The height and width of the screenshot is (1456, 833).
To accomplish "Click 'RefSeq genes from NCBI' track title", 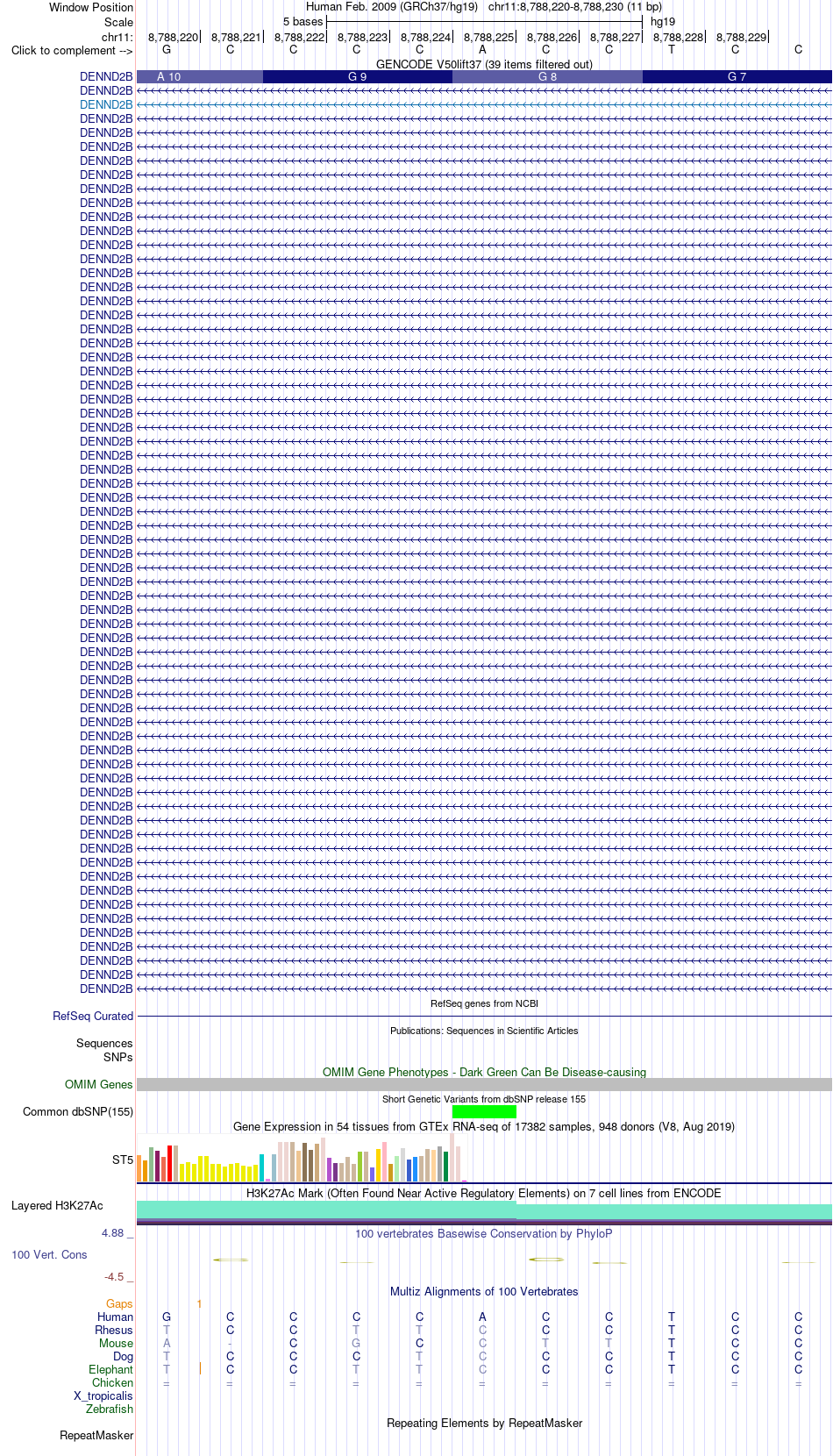I will [484, 1003].
